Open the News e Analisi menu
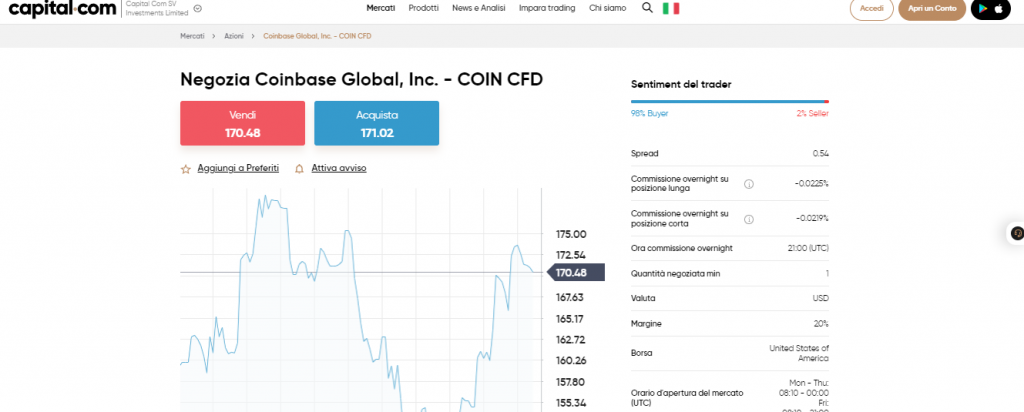The width and height of the screenshot is (1024, 412). (479, 8)
